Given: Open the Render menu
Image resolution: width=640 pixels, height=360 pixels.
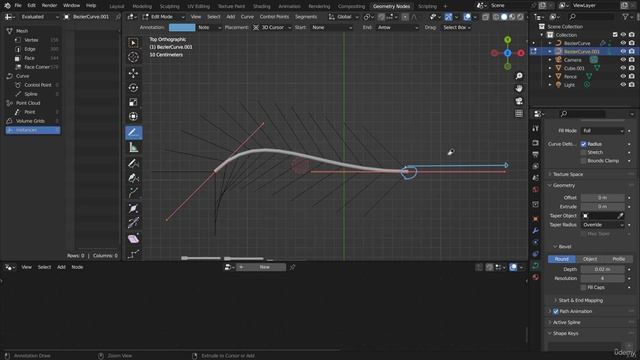Looking at the screenshot, I should (x=49, y=6).
